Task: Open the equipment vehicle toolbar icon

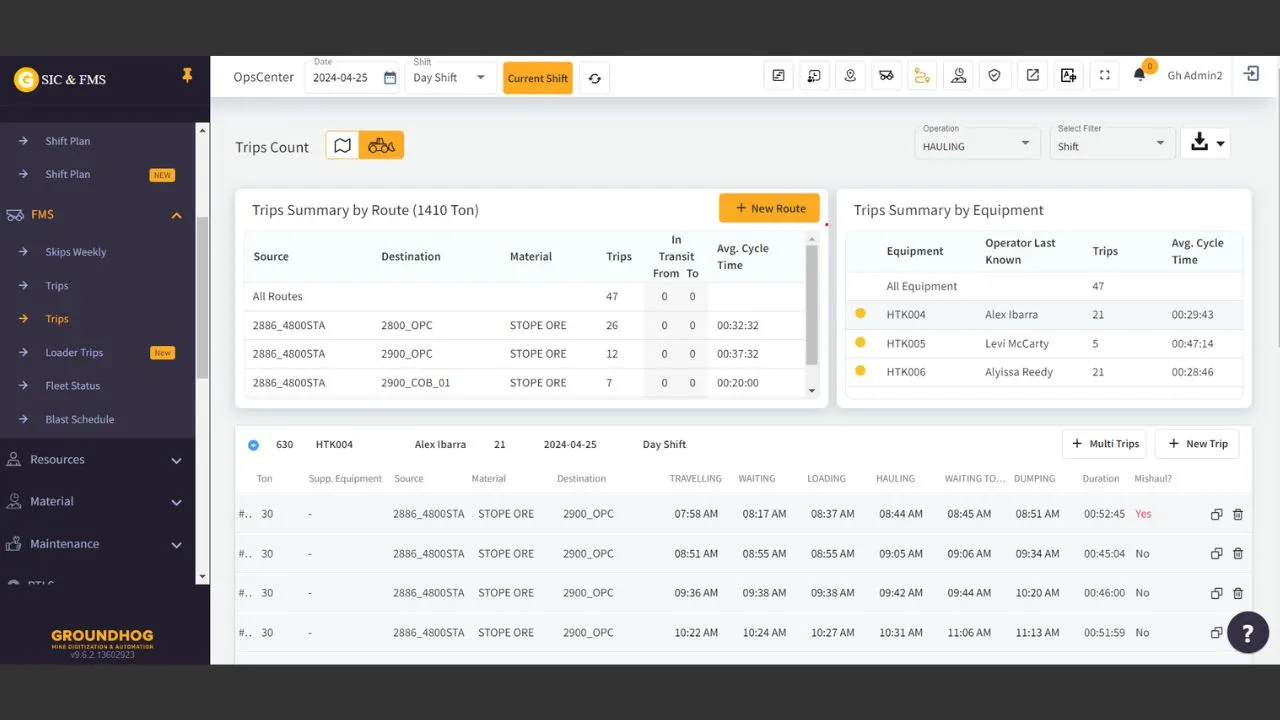Action: coord(886,75)
